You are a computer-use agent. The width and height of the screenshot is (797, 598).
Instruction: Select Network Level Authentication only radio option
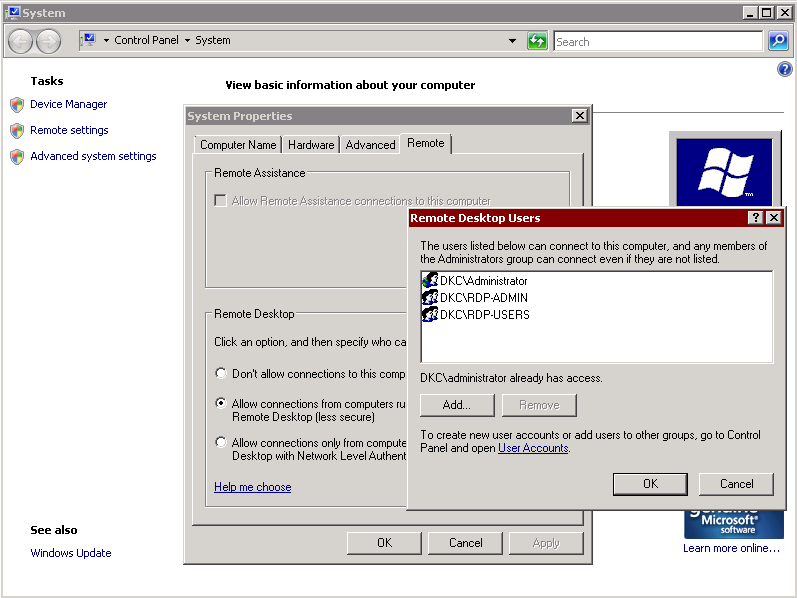point(221,442)
